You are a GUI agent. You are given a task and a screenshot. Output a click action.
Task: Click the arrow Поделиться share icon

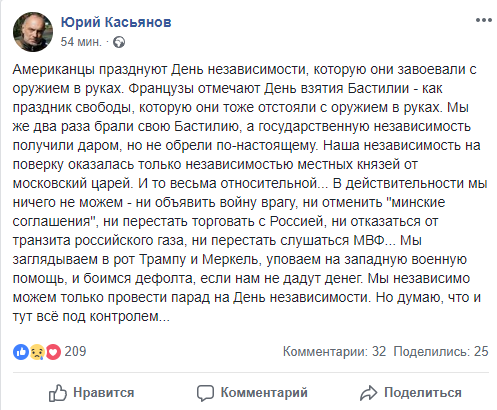pos(368,393)
